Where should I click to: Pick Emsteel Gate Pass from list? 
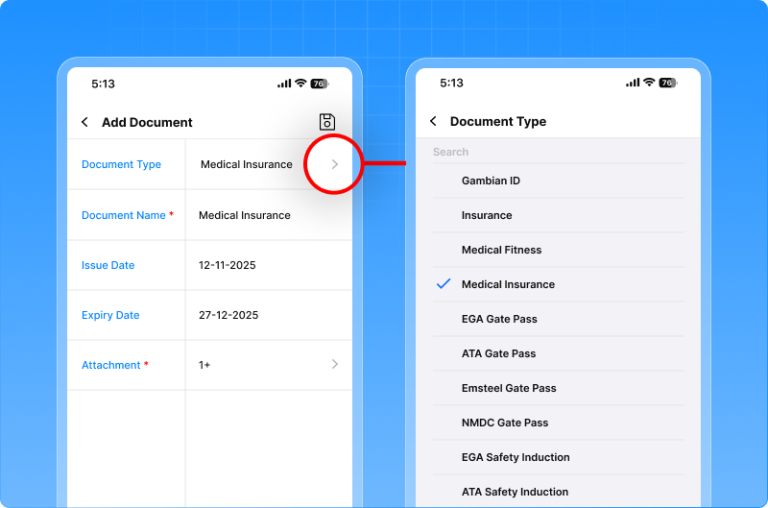tap(508, 388)
